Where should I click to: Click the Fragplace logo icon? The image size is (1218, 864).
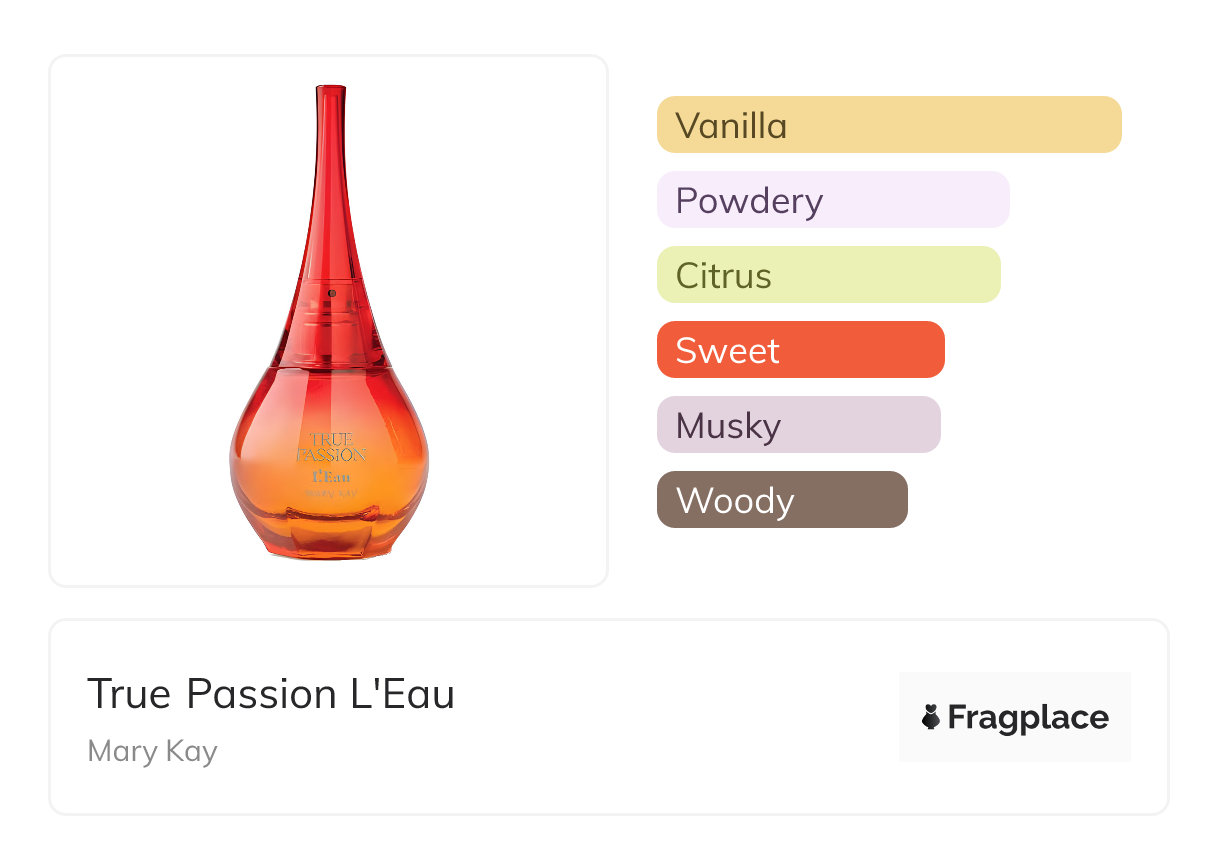coord(931,717)
